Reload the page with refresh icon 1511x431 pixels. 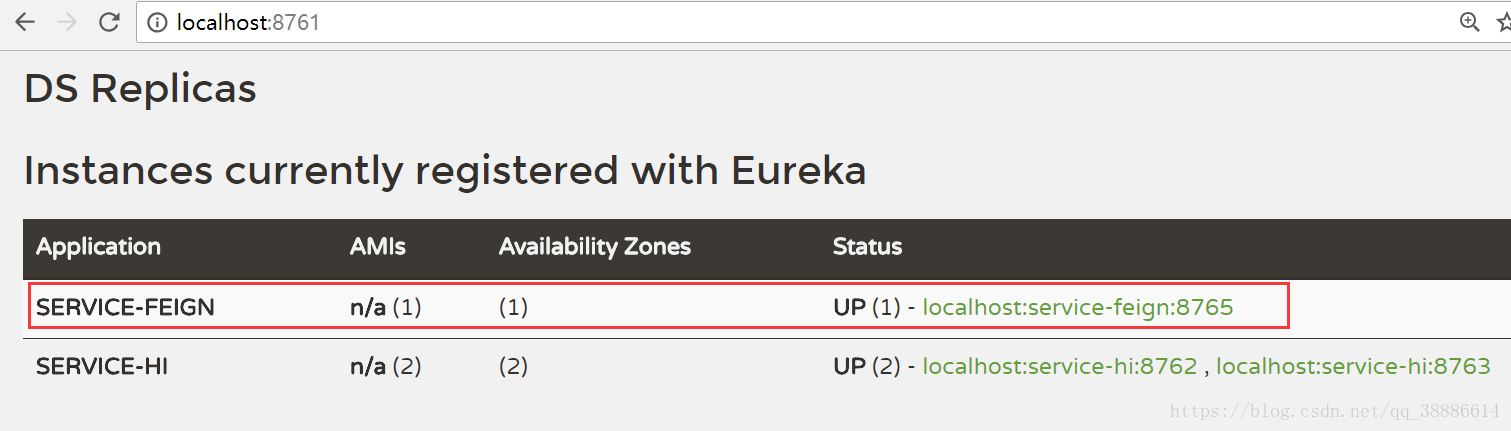tap(109, 22)
